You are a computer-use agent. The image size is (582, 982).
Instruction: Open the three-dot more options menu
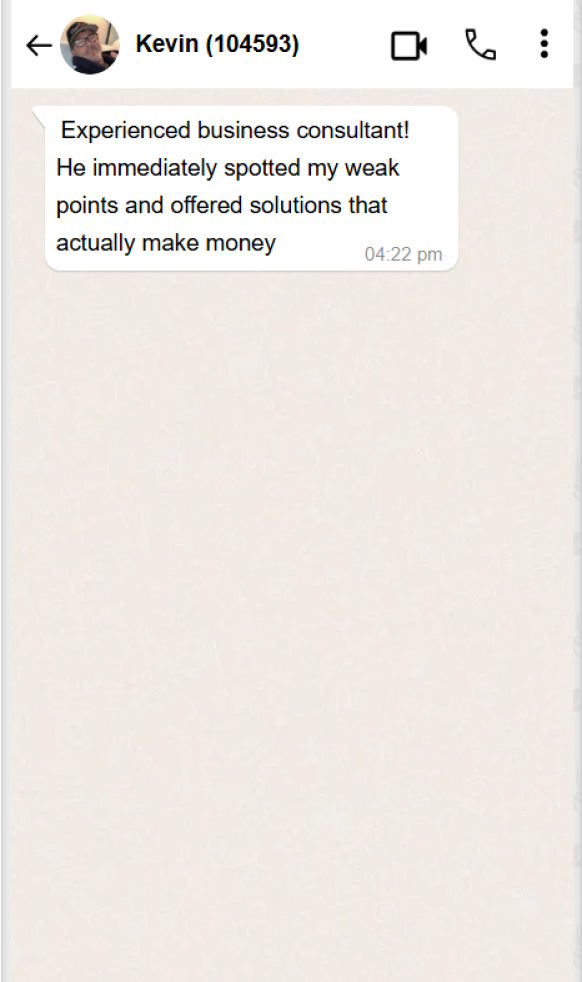tap(544, 44)
